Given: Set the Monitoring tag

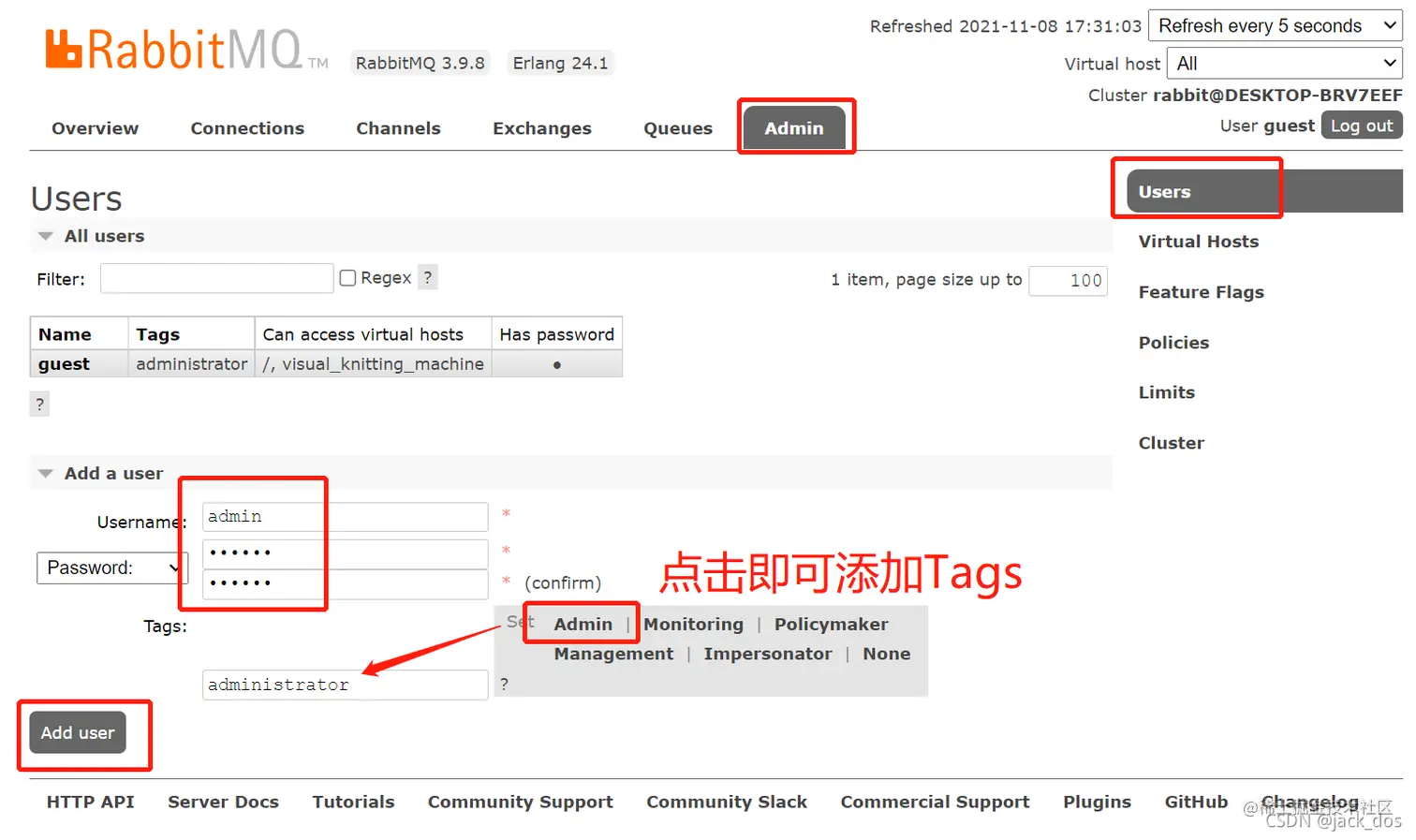Looking at the screenshot, I should pos(693,624).
